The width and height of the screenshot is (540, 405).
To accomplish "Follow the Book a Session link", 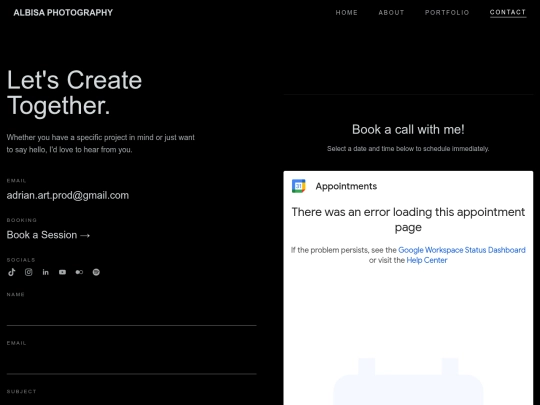I will [48, 235].
